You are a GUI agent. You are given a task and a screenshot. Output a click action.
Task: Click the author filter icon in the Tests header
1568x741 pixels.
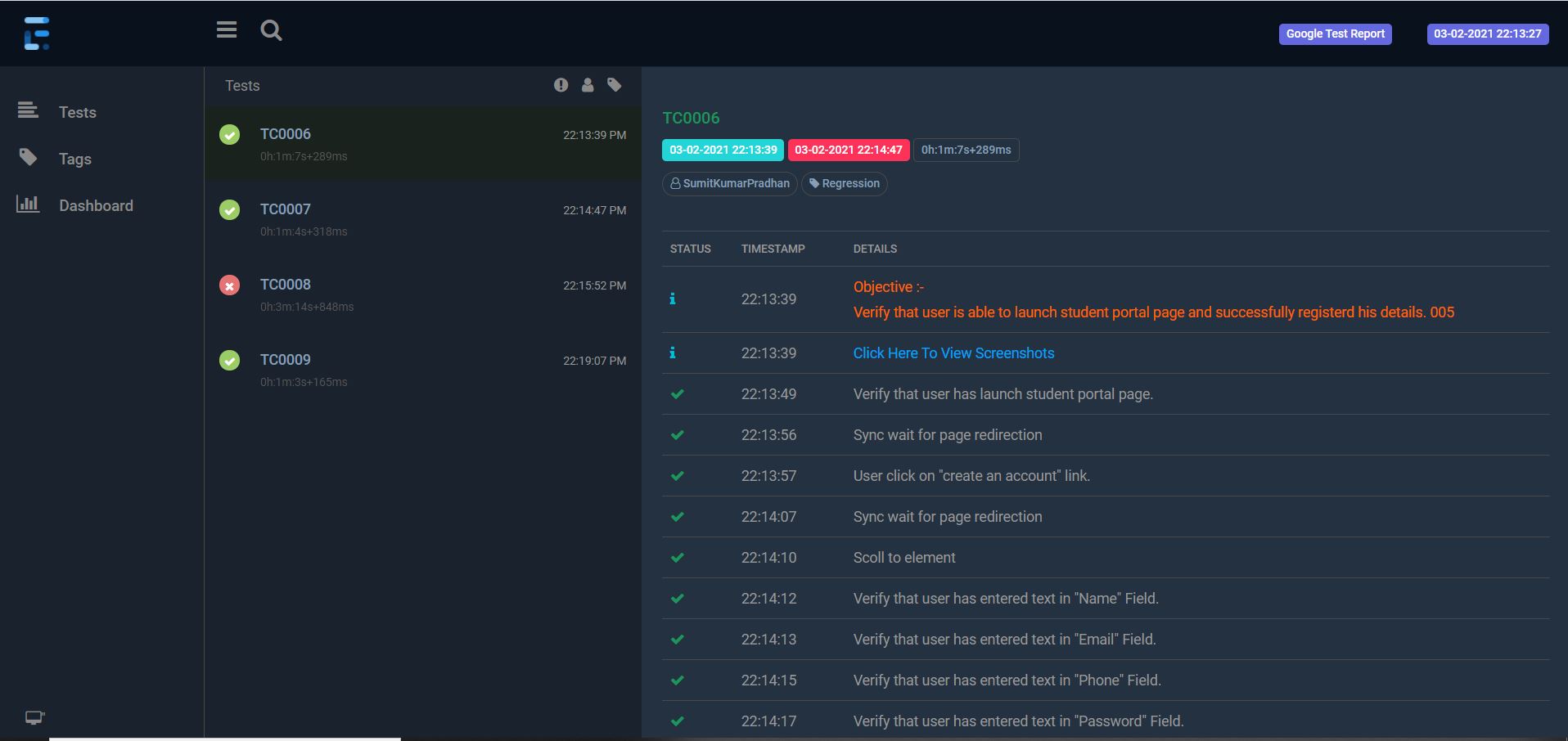(588, 84)
